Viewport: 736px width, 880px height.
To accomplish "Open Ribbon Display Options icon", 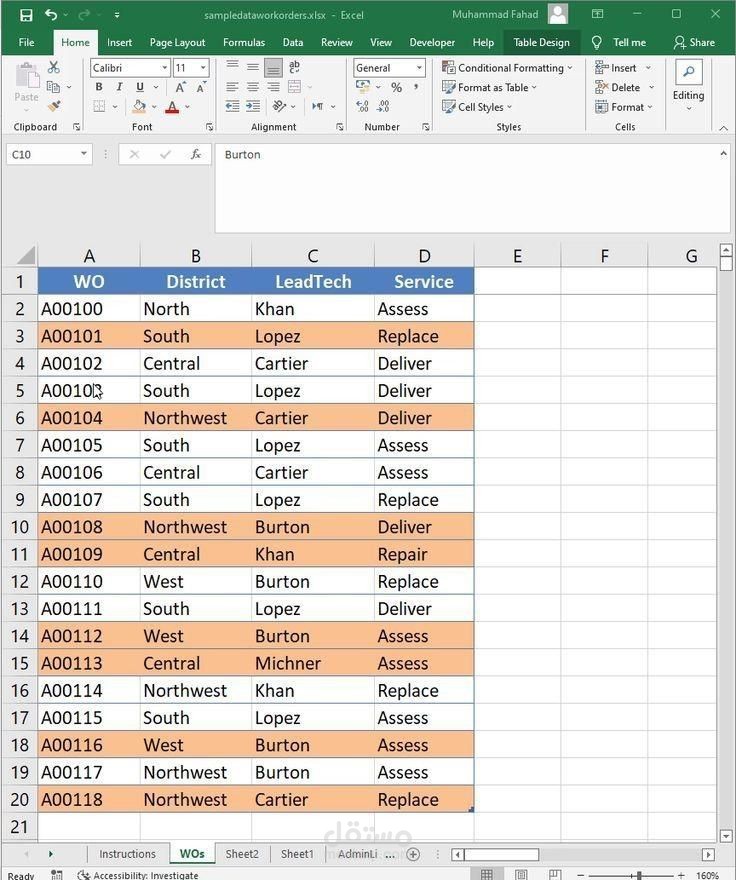I will tap(597, 15).
